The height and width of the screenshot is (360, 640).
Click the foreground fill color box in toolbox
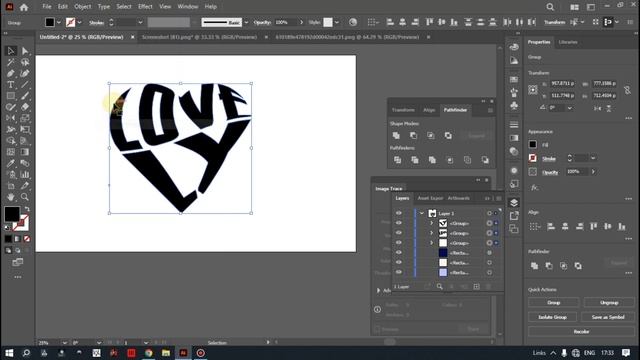(12, 214)
